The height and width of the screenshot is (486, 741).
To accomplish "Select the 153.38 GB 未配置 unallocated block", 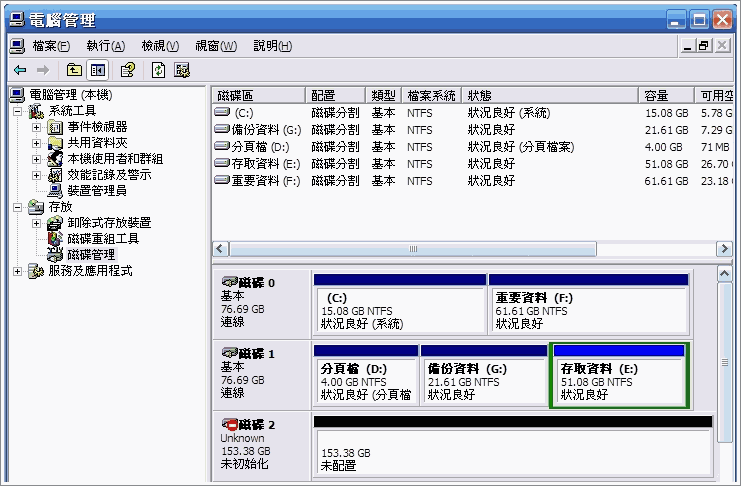I will 513,445.
